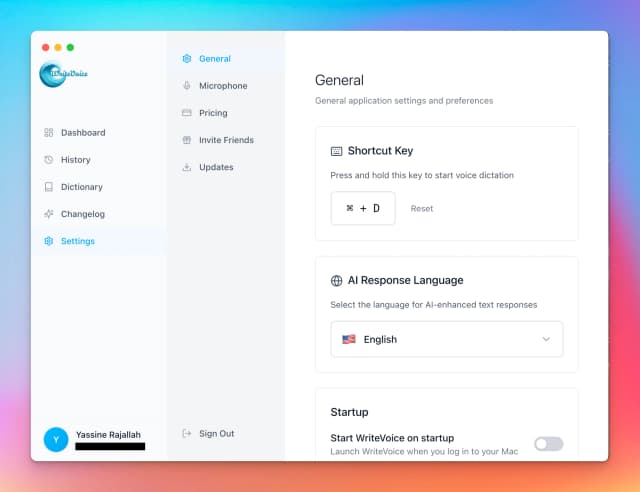Switch to the General settings tab

click(215, 59)
